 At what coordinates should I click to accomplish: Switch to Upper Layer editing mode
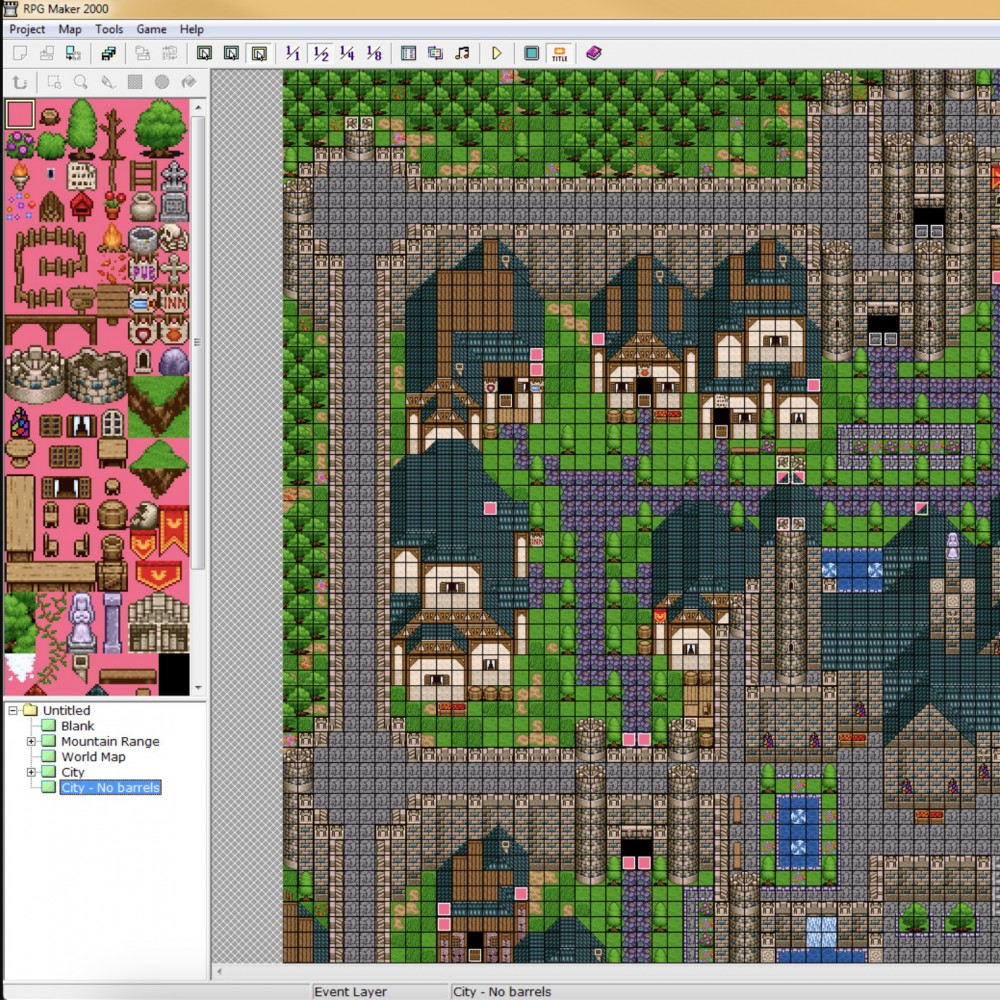click(232, 54)
